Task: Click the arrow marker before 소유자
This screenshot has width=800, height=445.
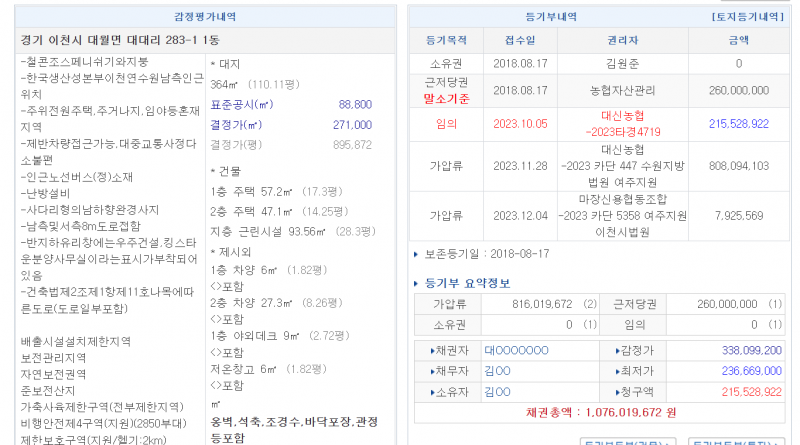Action: coord(431,391)
